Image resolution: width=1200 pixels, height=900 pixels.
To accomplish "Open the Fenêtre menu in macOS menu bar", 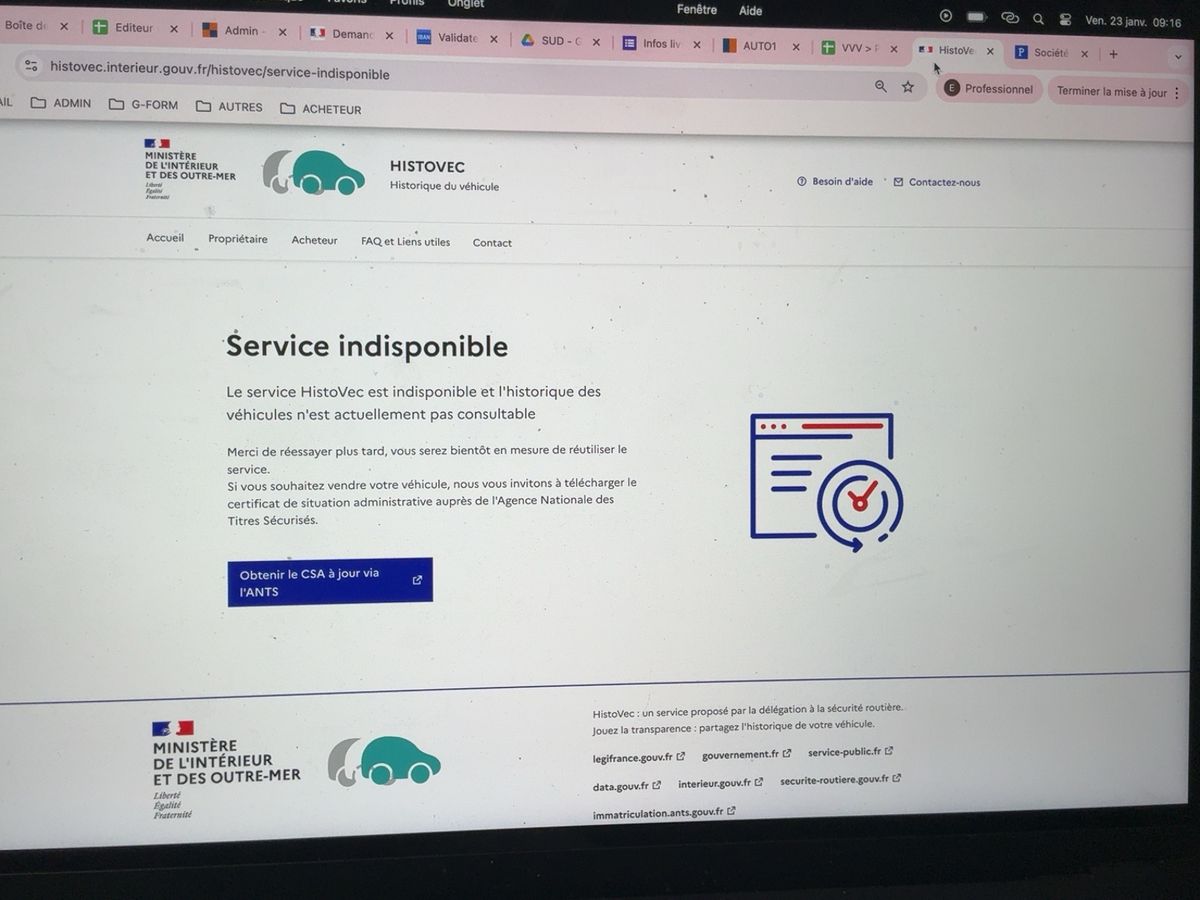I will (x=697, y=9).
